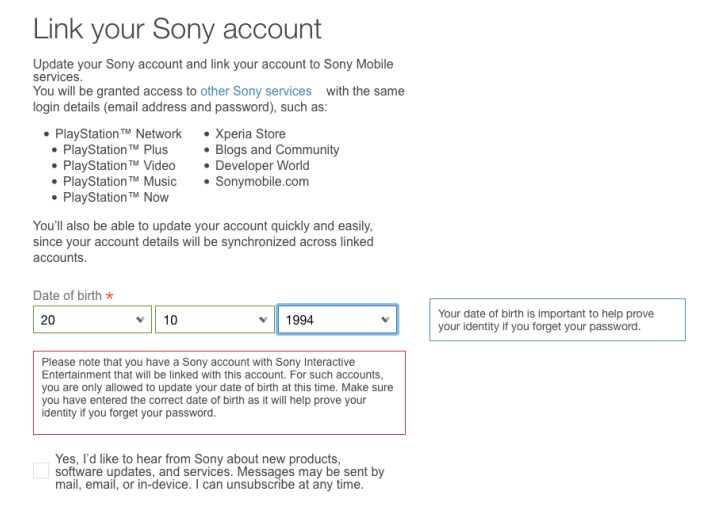
Task: Click the 'Blogs and Community' list item
Action: pos(277,150)
